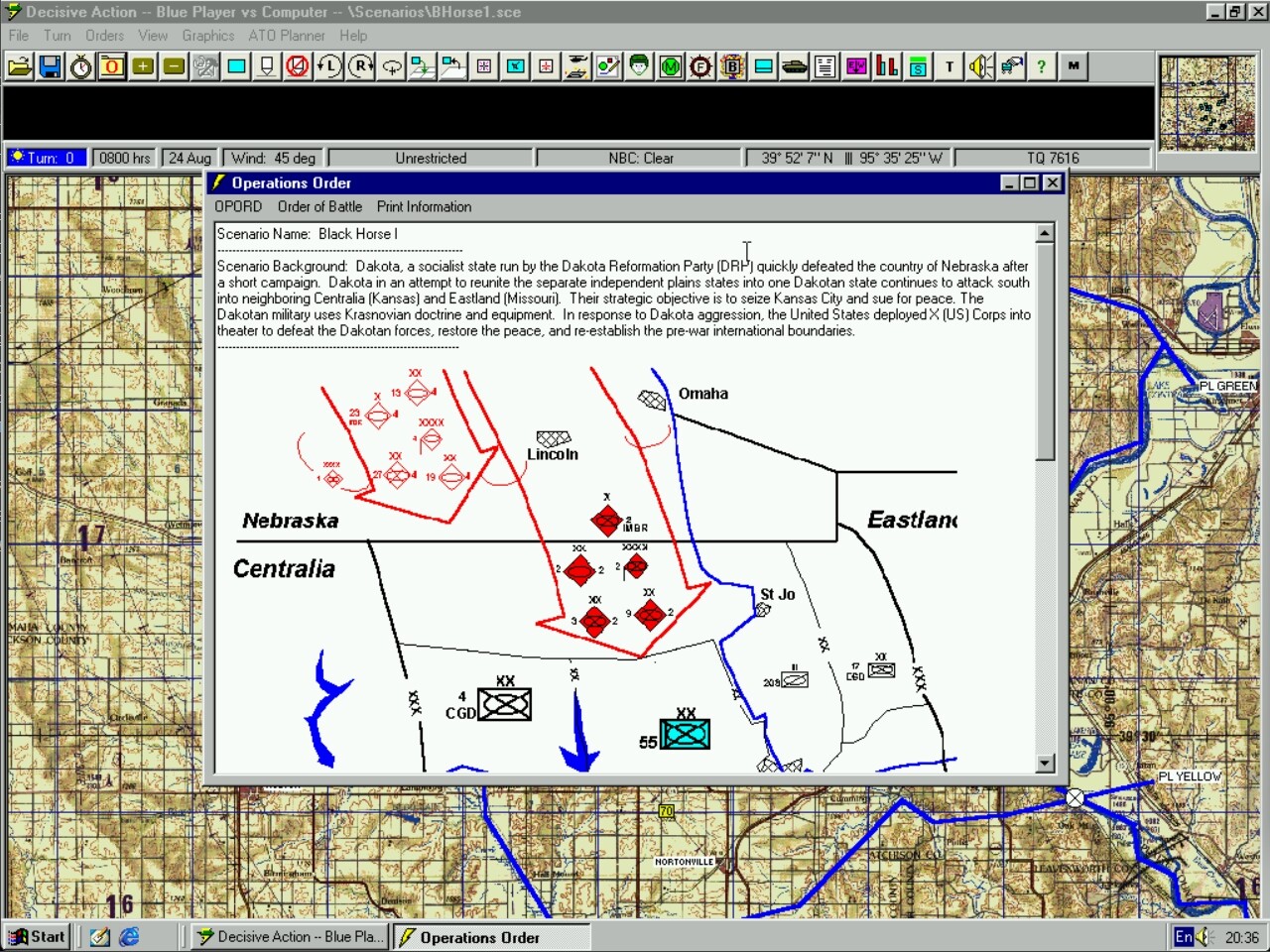Open the View menu

tap(153, 36)
